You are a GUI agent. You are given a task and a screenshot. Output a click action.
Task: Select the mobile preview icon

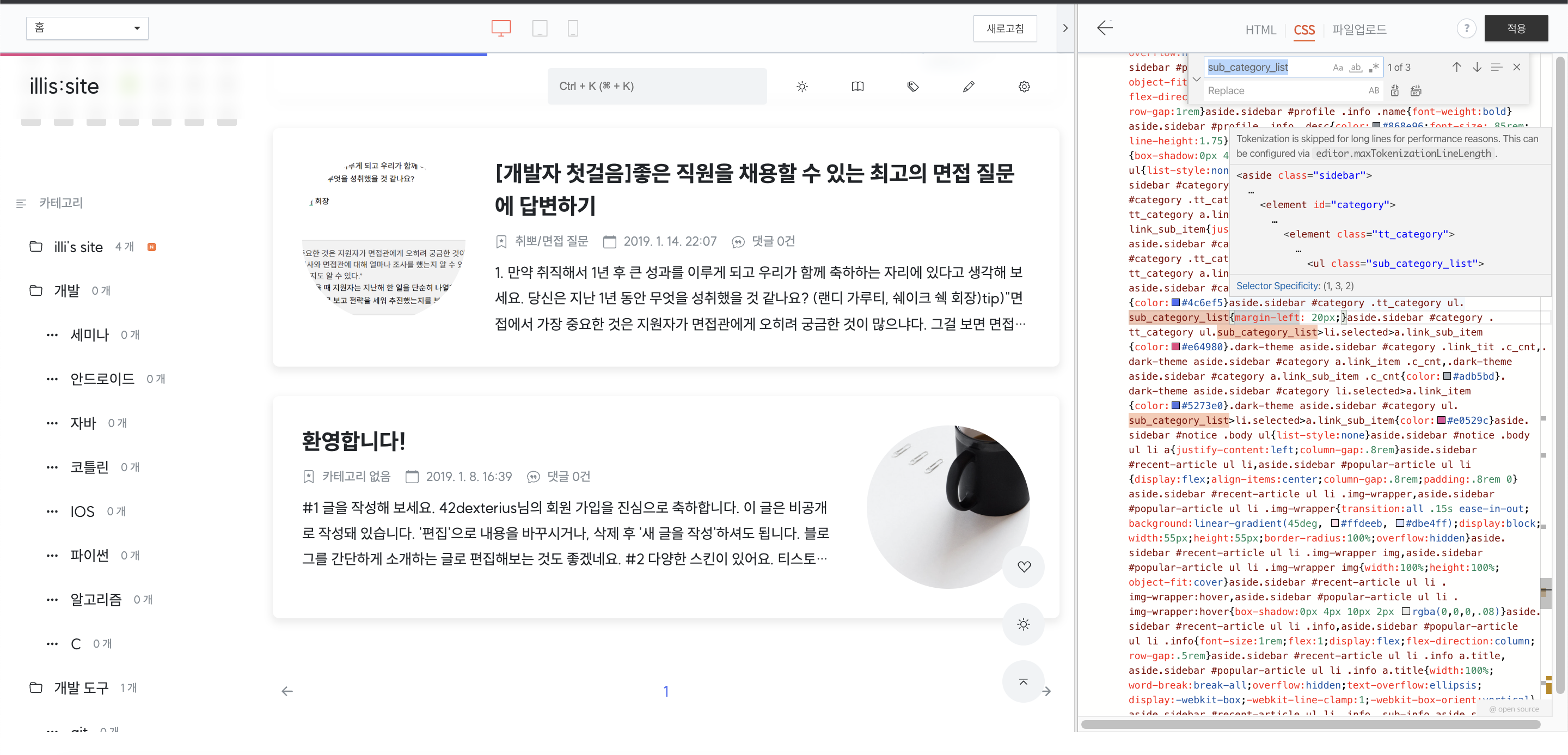click(572, 28)
